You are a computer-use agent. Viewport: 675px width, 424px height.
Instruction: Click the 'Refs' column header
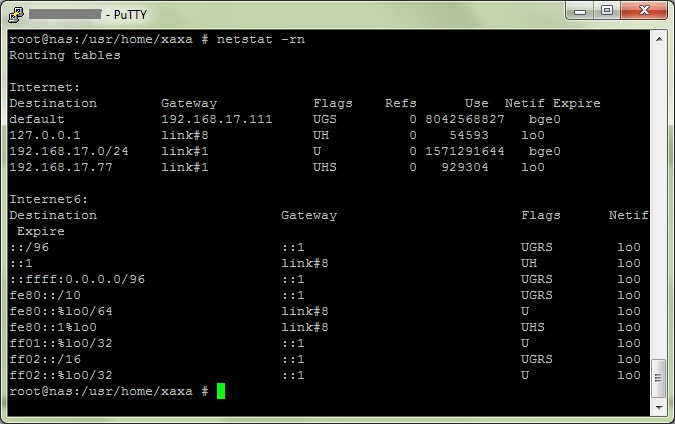[401, 103]
